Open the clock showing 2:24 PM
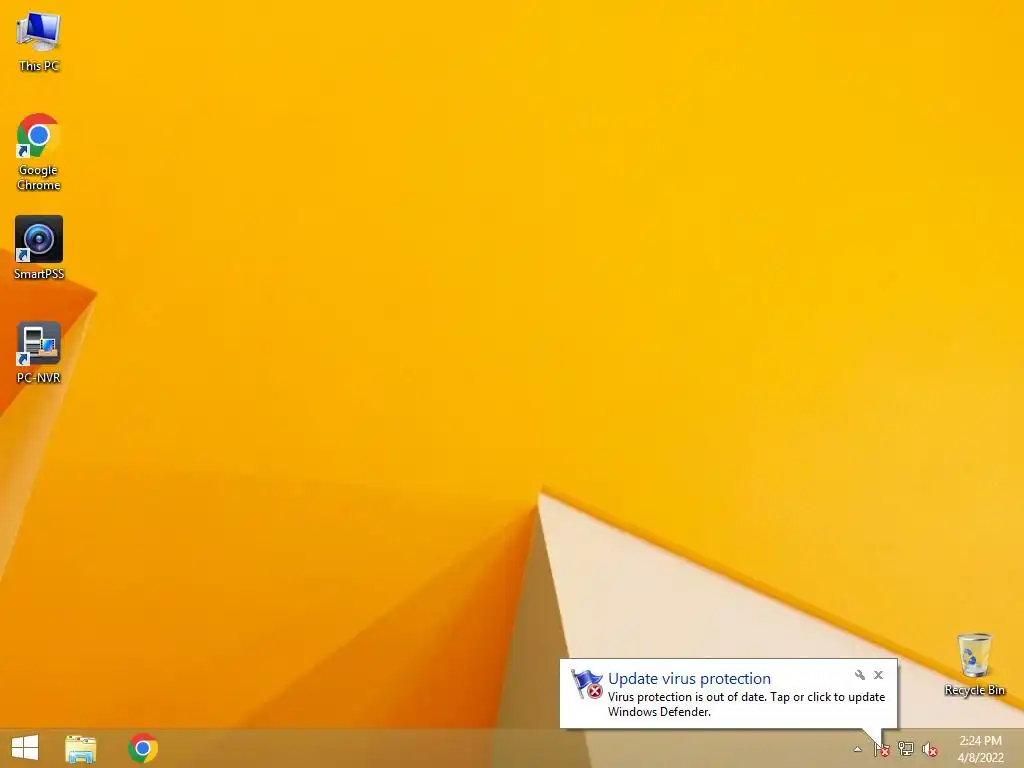The width and height of the screenshot is (1024, 768). point(980,749)
